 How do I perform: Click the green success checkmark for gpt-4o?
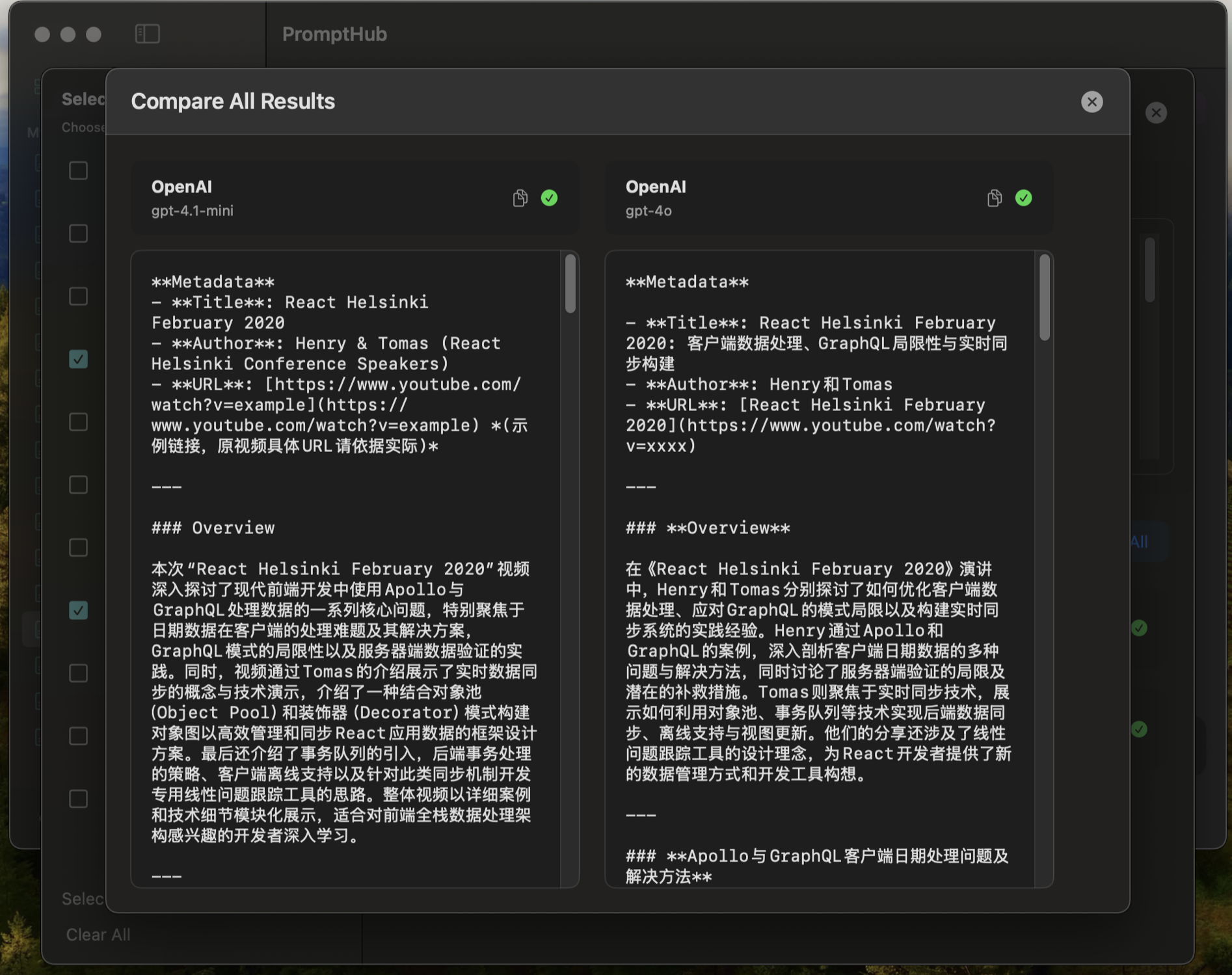[1023, 198]
